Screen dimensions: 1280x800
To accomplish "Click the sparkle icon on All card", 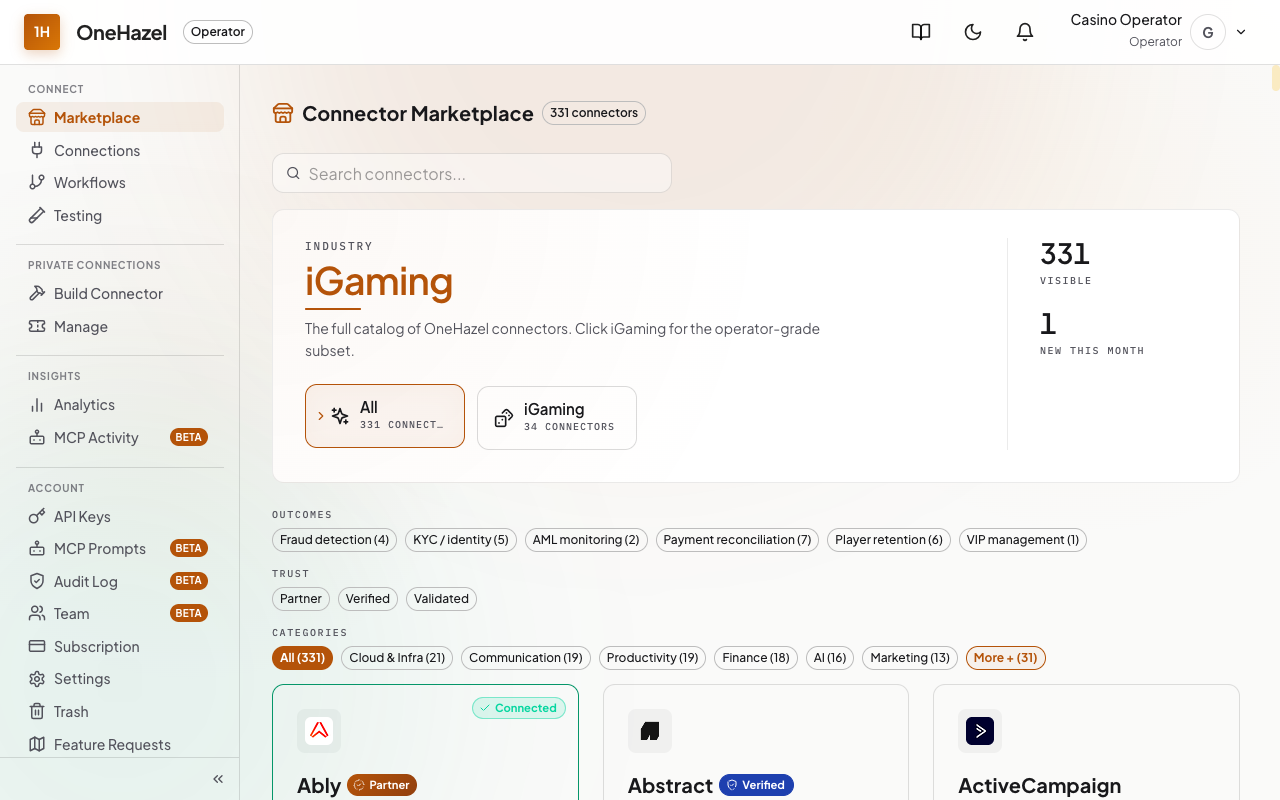I will 340,416.
